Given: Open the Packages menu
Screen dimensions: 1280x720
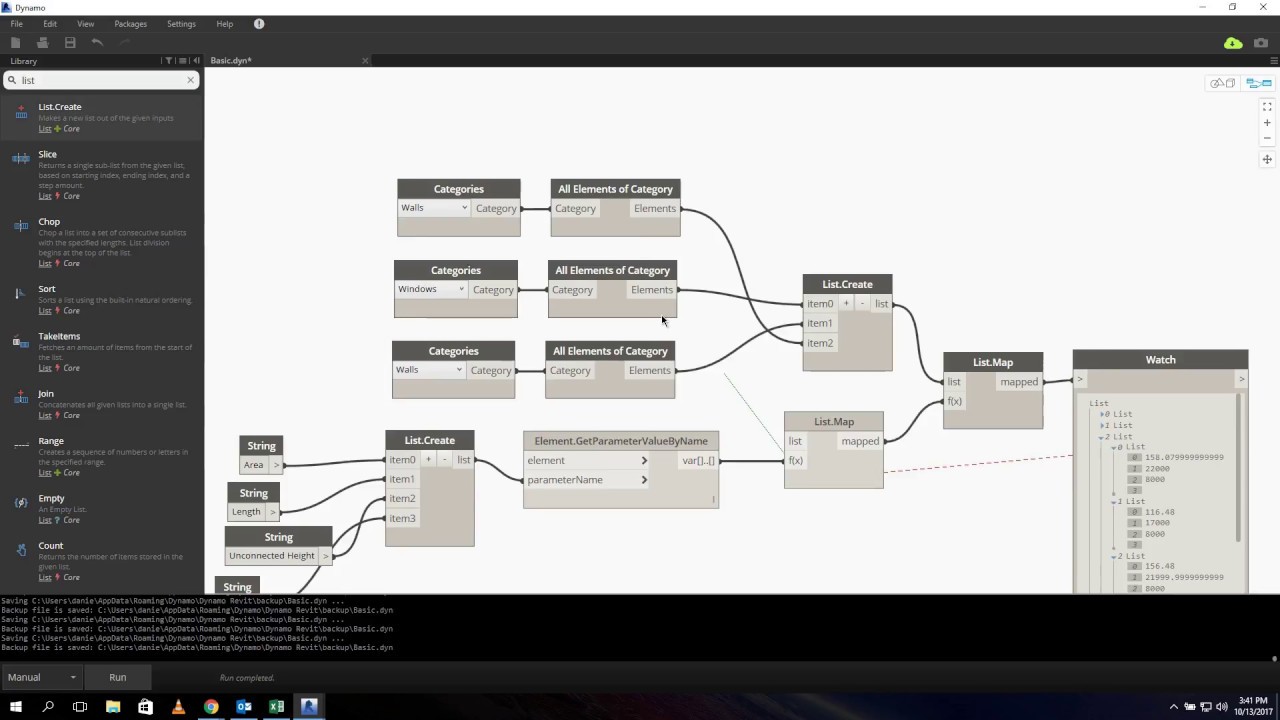Looking at the screenshot, I should (x=130, y=23).
